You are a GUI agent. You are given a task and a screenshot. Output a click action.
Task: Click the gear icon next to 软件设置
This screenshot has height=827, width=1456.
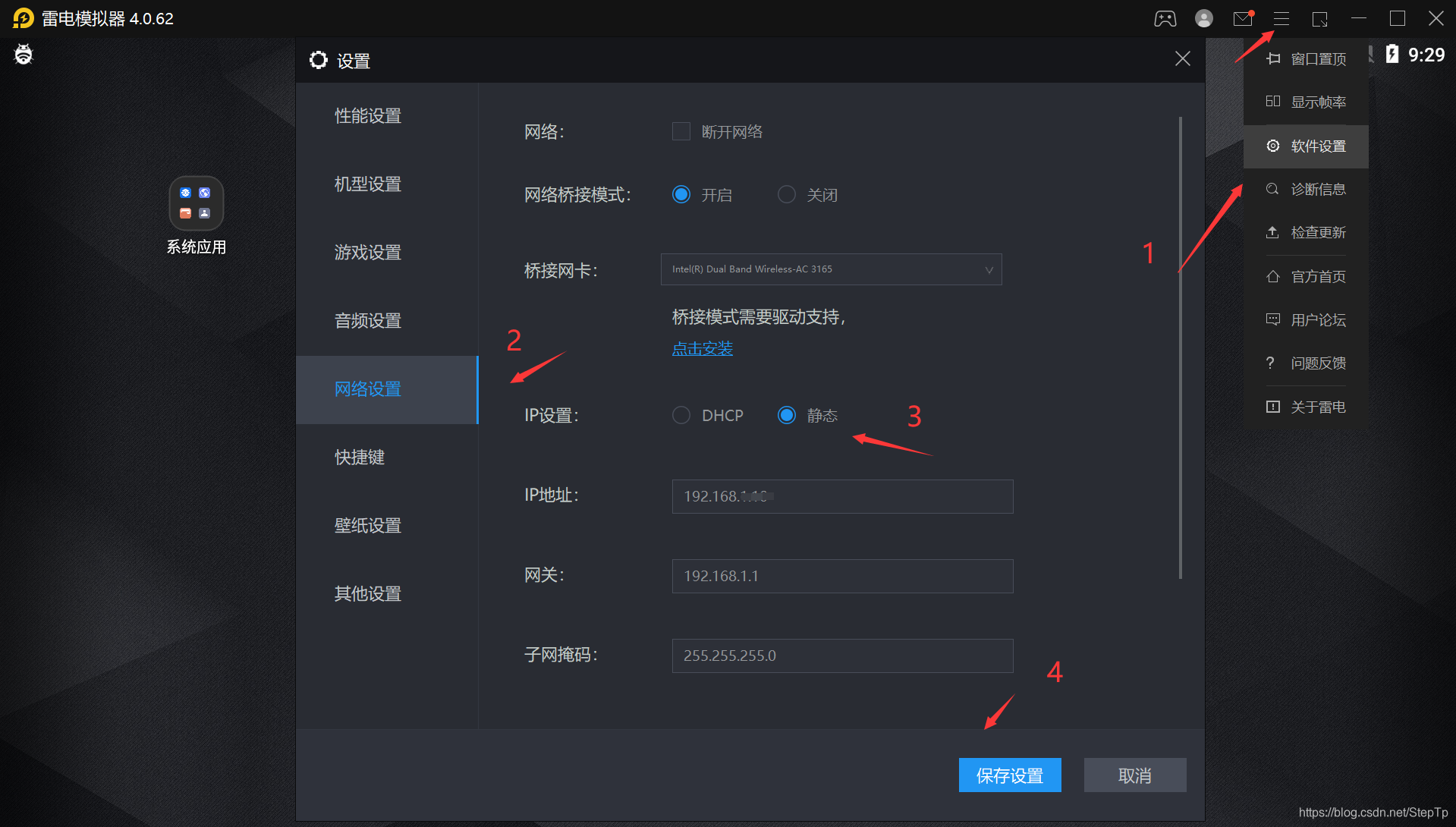(x=1273, y=146)
